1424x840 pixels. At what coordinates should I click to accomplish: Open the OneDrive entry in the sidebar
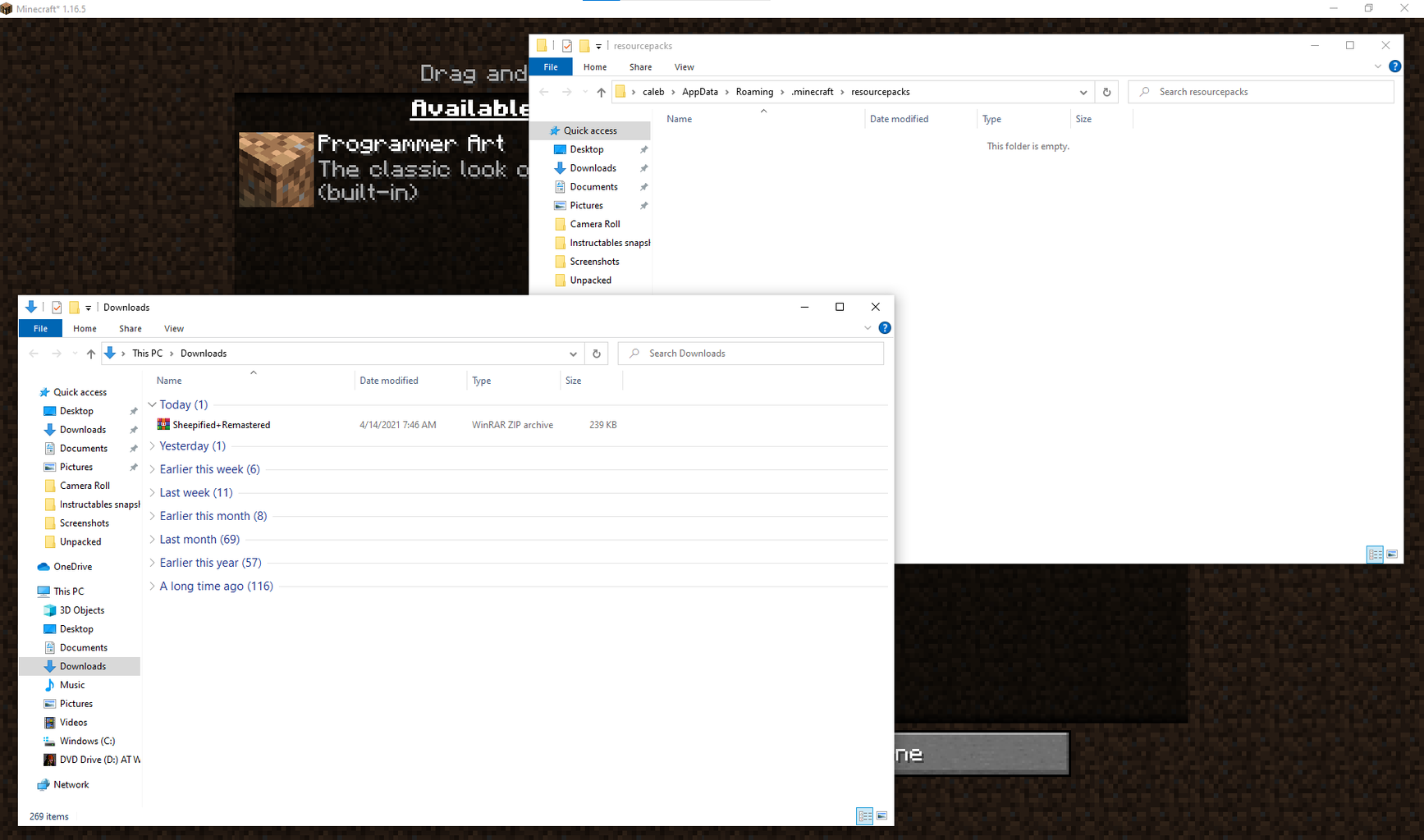coord(72,566)
